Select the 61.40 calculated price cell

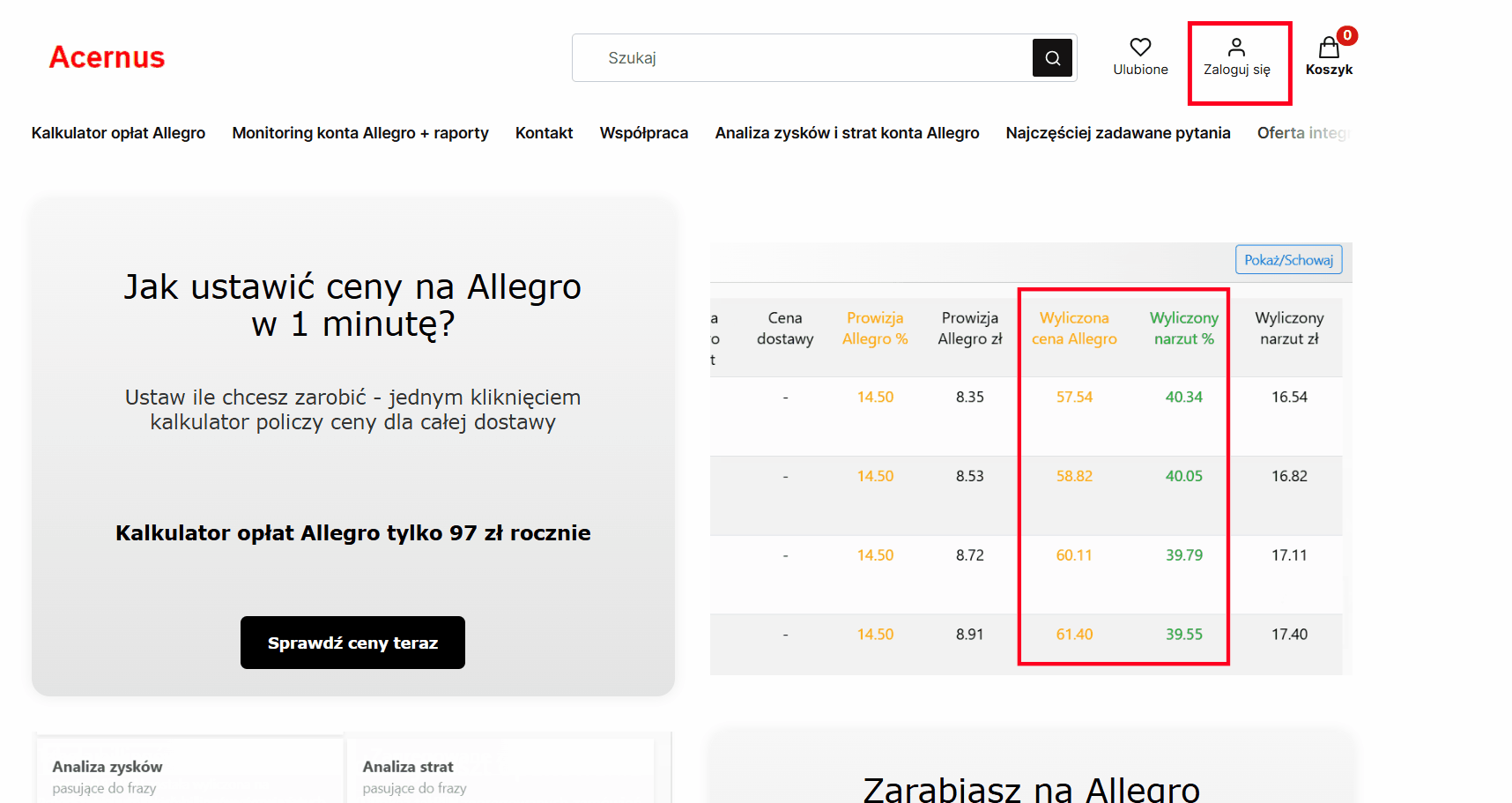click(1074, 635)
